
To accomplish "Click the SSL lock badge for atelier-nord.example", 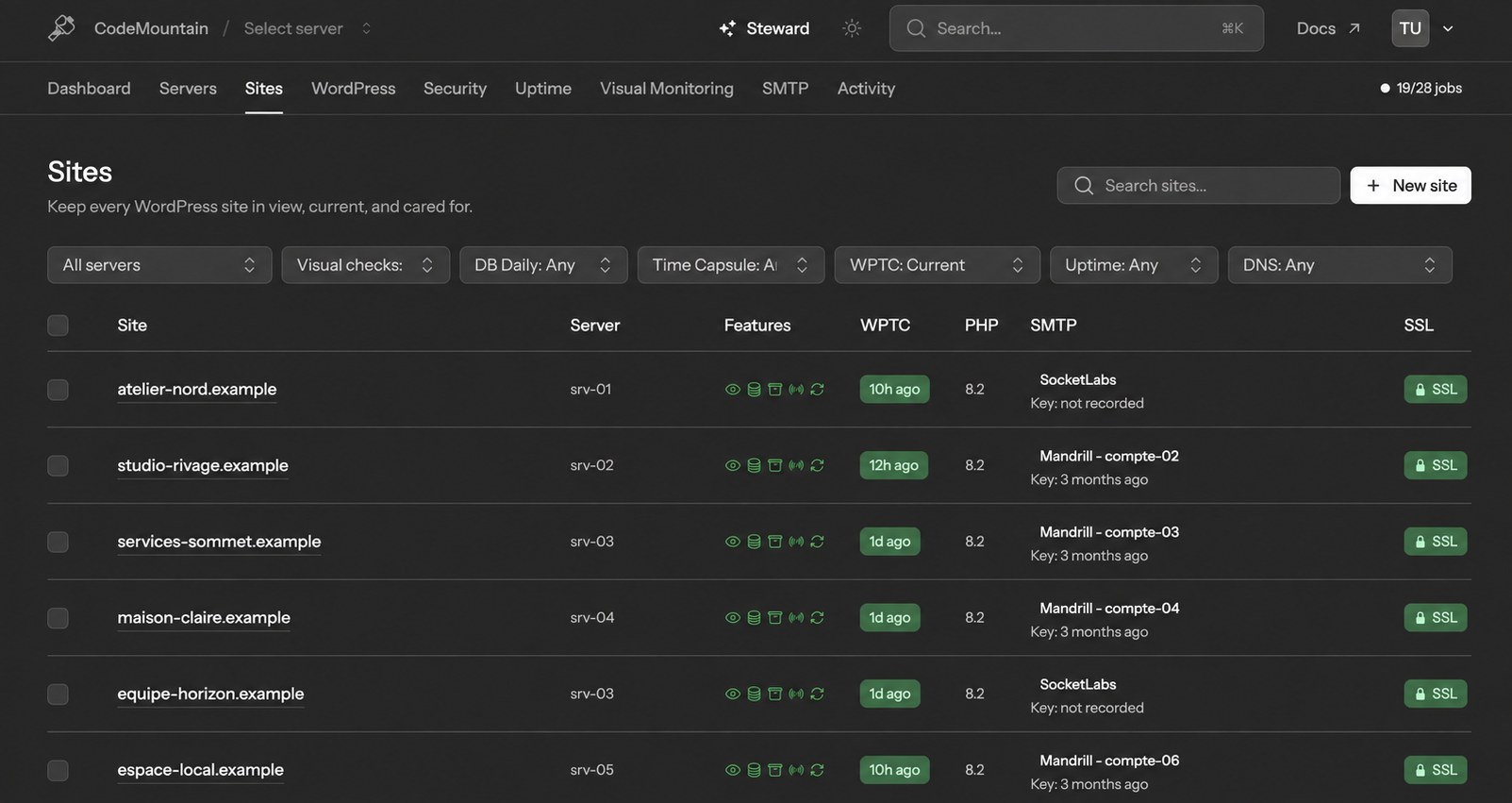I will [1435, 390].
